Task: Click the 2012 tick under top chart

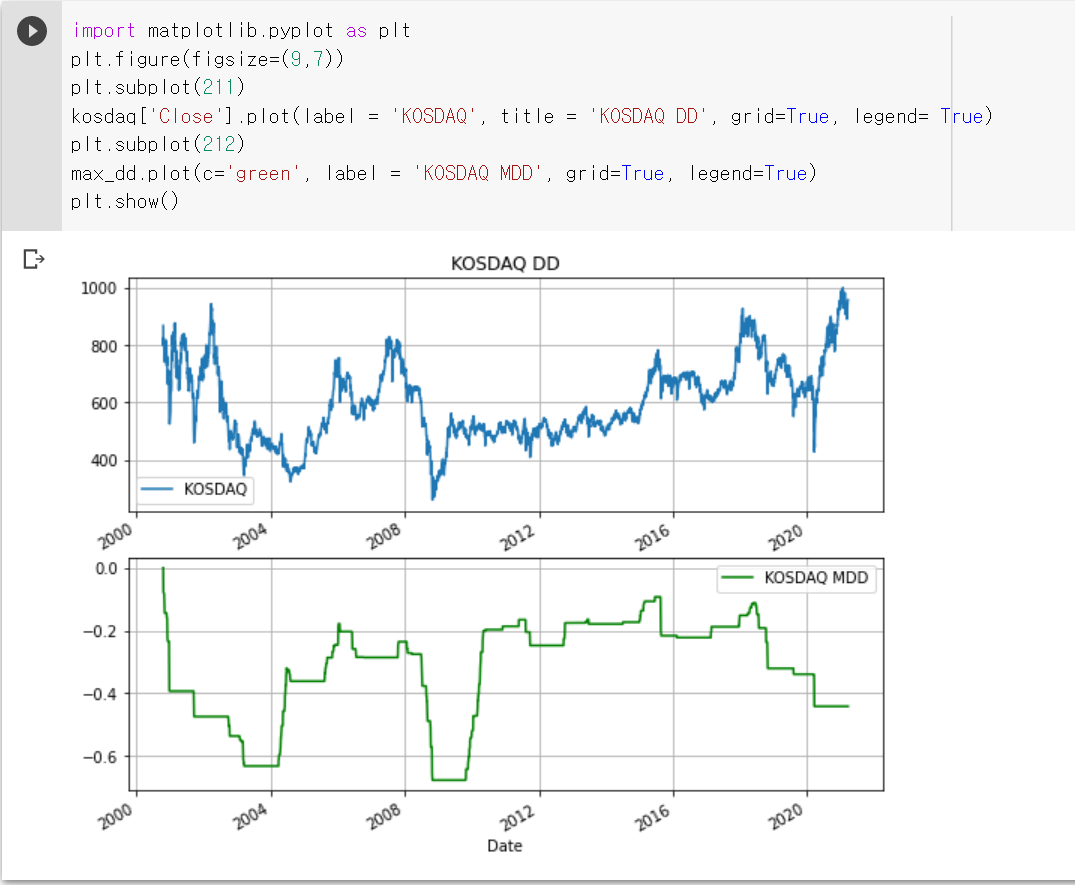Action: 517,538
